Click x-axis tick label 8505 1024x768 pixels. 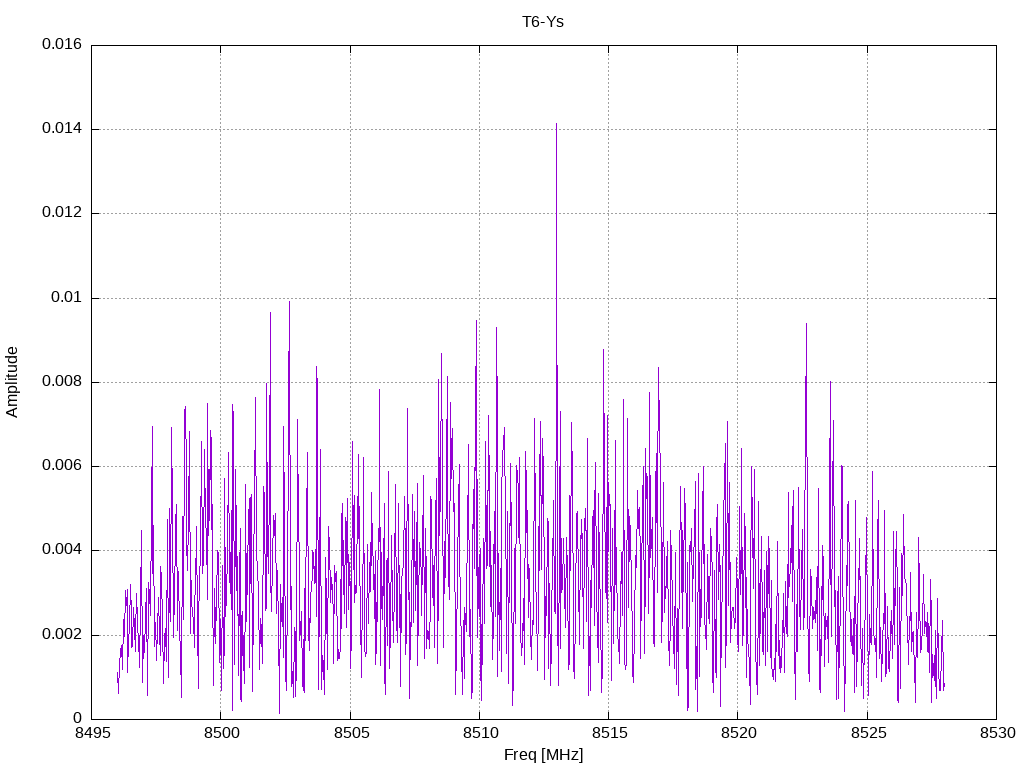tap(351, 733)
